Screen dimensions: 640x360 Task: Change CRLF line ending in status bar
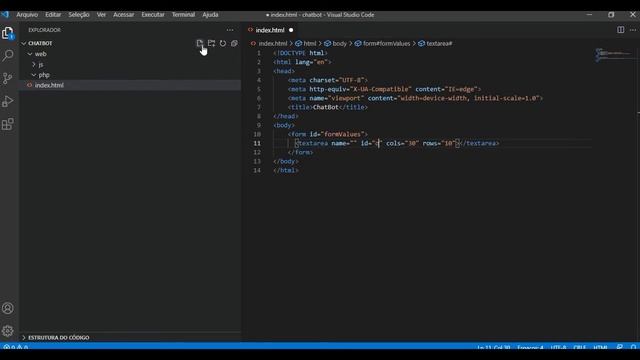click(580, 347)
